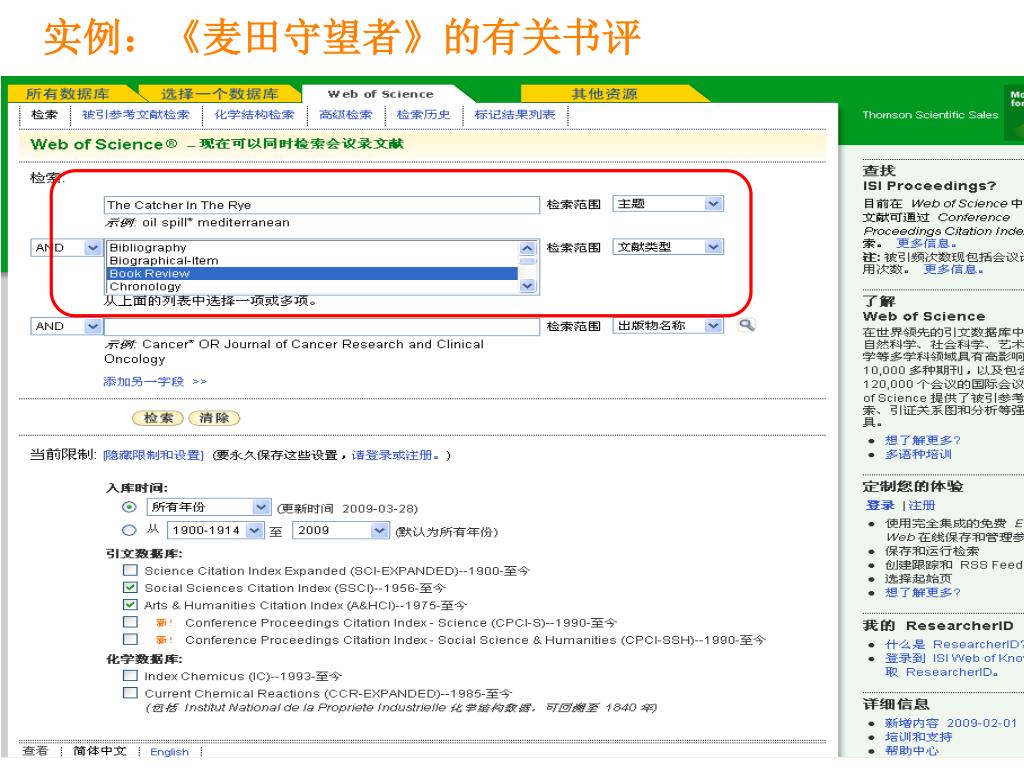The width and height of the screenshot is (1024, 768).
Task: Click 更多信息 link after 用次数
Action: (953, 269)
